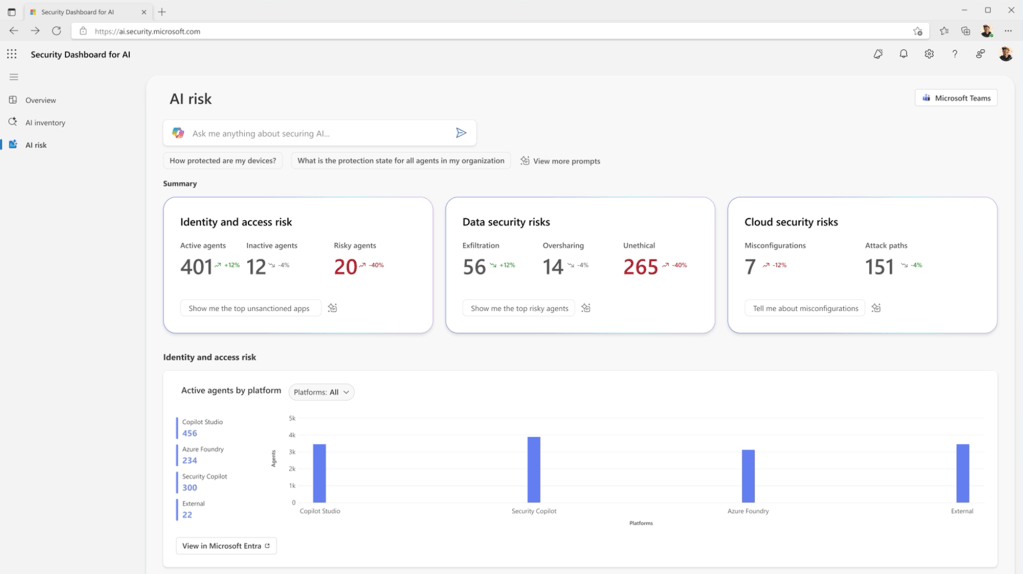Select the AI risk sidebar item

click(x=36, y=145)
